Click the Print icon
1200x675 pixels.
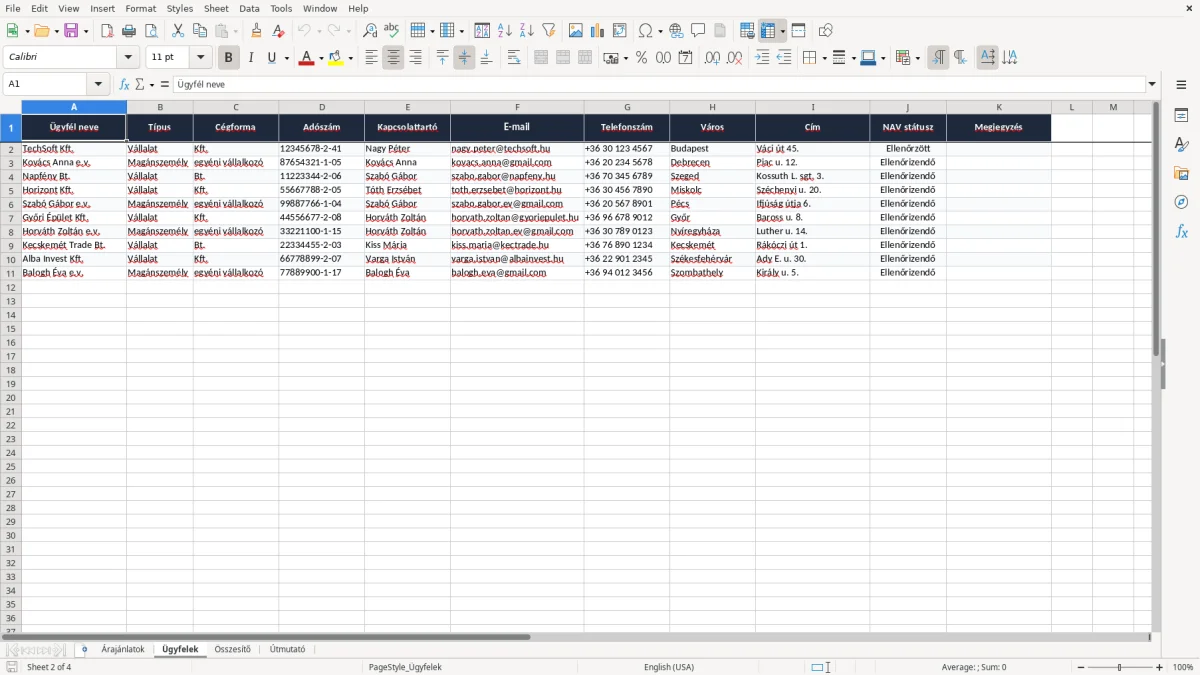tap(129, 31)
